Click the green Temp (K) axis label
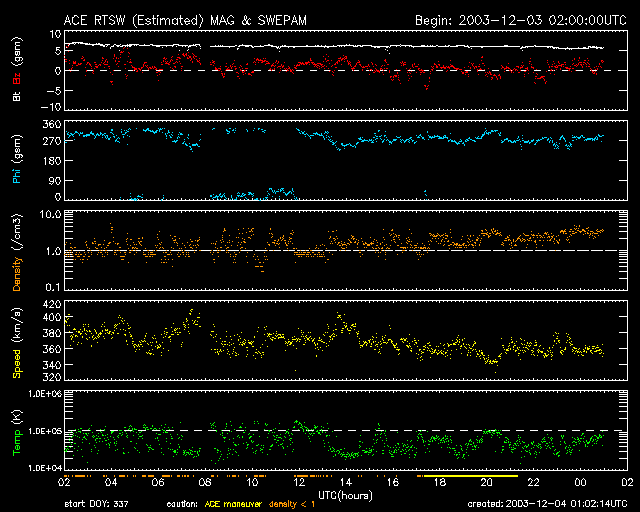The height and width of the screenshot is (512, 640). coord(17,428)
